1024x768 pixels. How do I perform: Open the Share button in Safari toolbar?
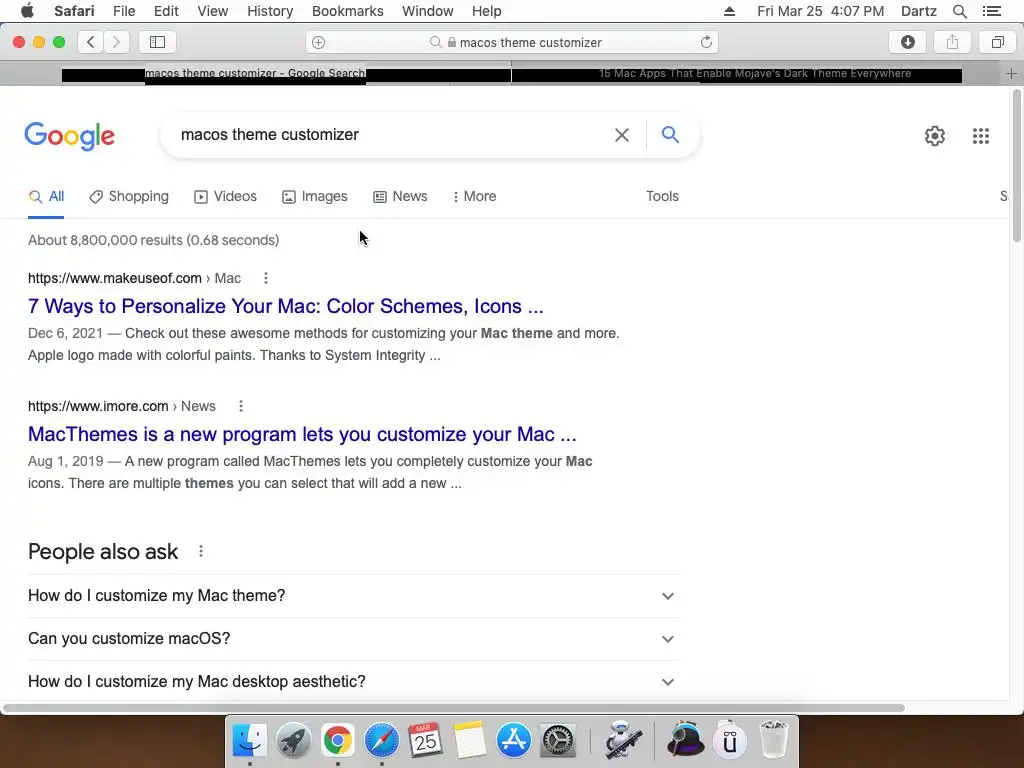pos(952,42)
